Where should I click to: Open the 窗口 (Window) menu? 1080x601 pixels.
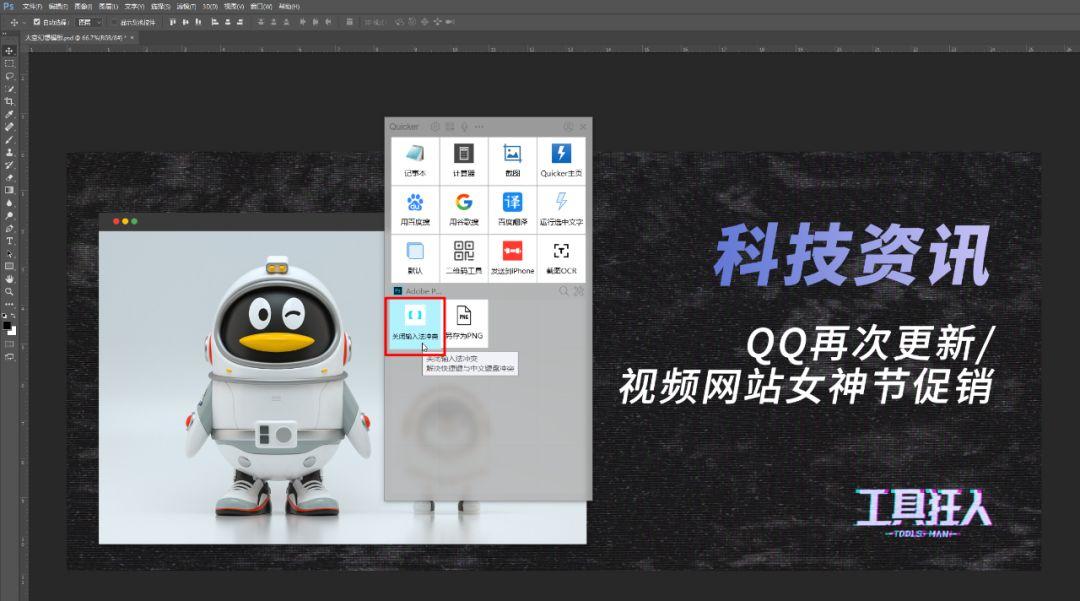coord(261,6)
